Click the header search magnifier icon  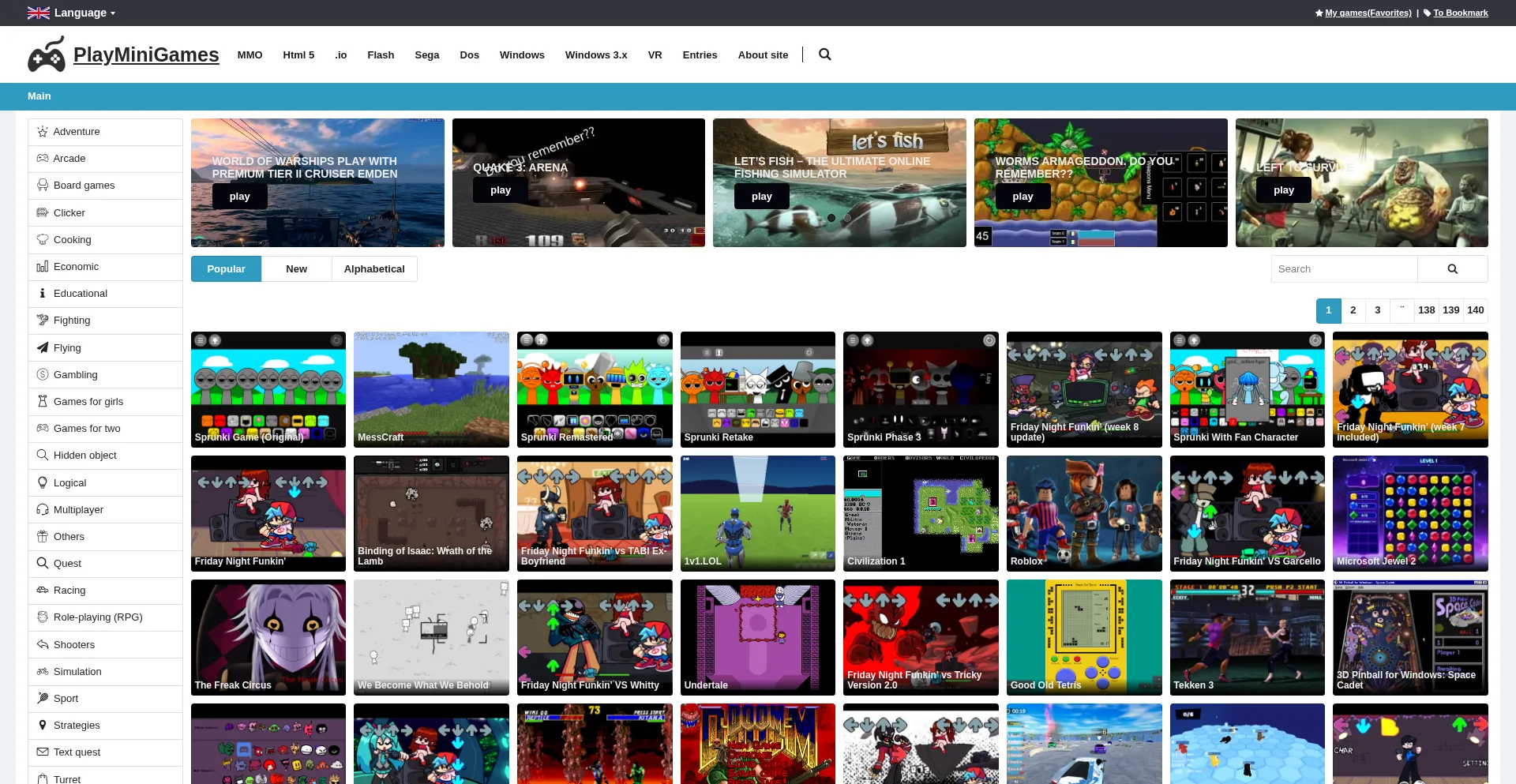pyautogui.click(x=825, y=54)
